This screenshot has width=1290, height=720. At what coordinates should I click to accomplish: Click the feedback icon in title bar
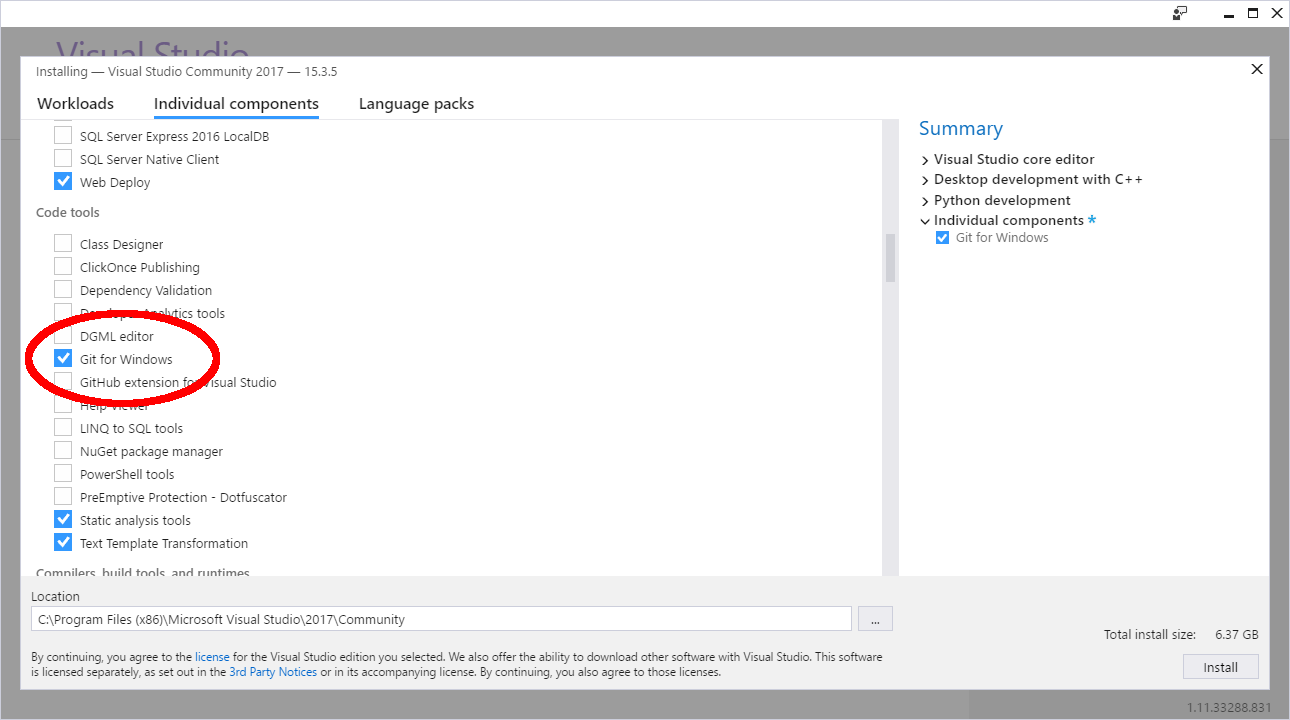(x=1180, y=13)
